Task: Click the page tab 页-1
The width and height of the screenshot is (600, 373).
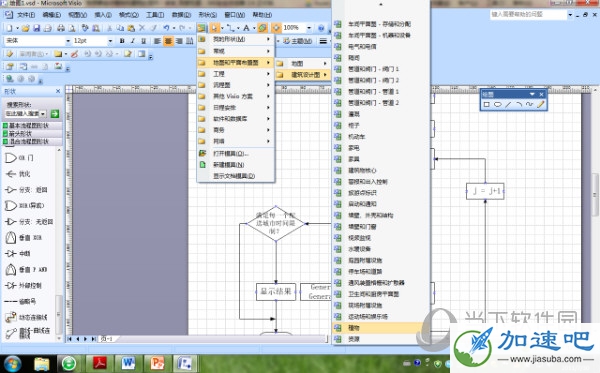Action: coord(107,339)
